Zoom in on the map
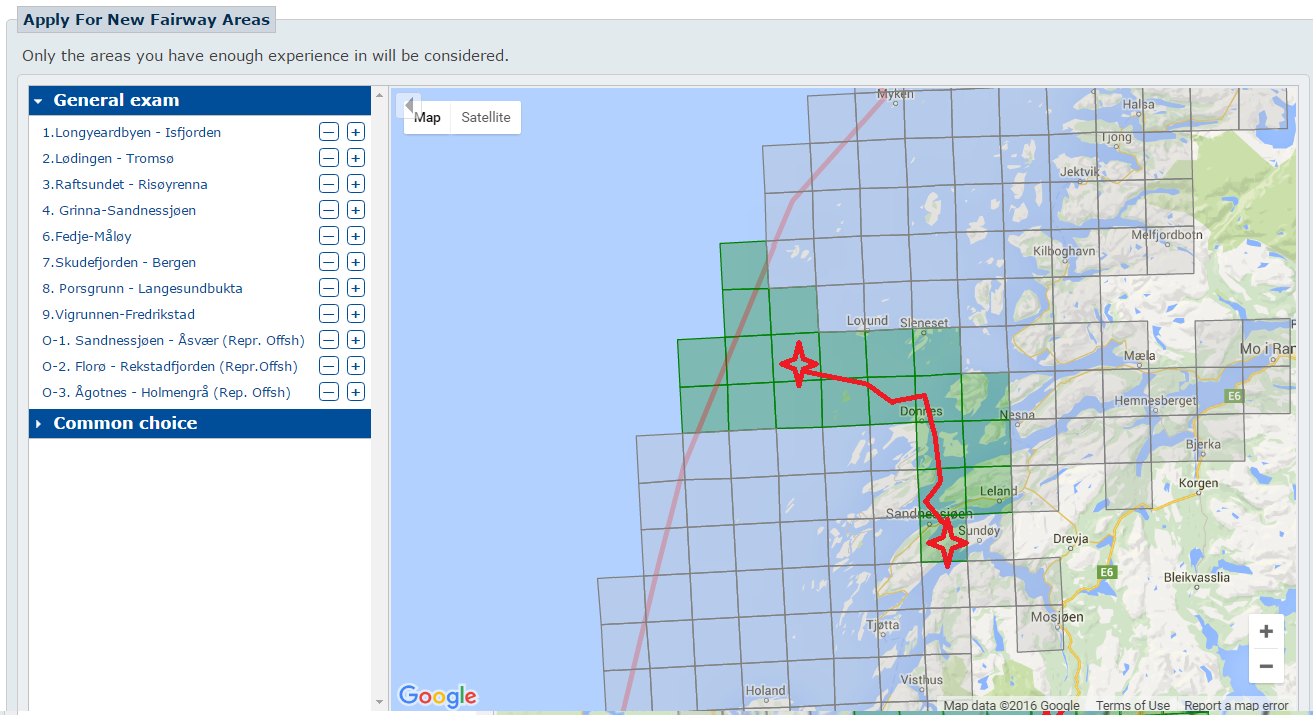Screen dimensions: 1313x715 (1266, 632)
